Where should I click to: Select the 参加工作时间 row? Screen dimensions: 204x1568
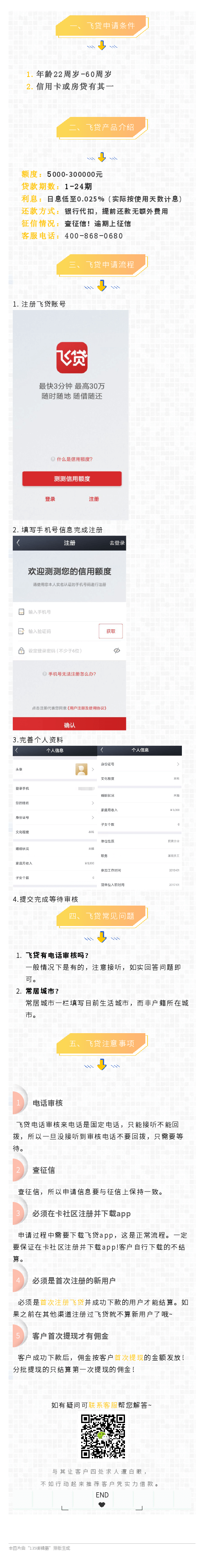139,870
